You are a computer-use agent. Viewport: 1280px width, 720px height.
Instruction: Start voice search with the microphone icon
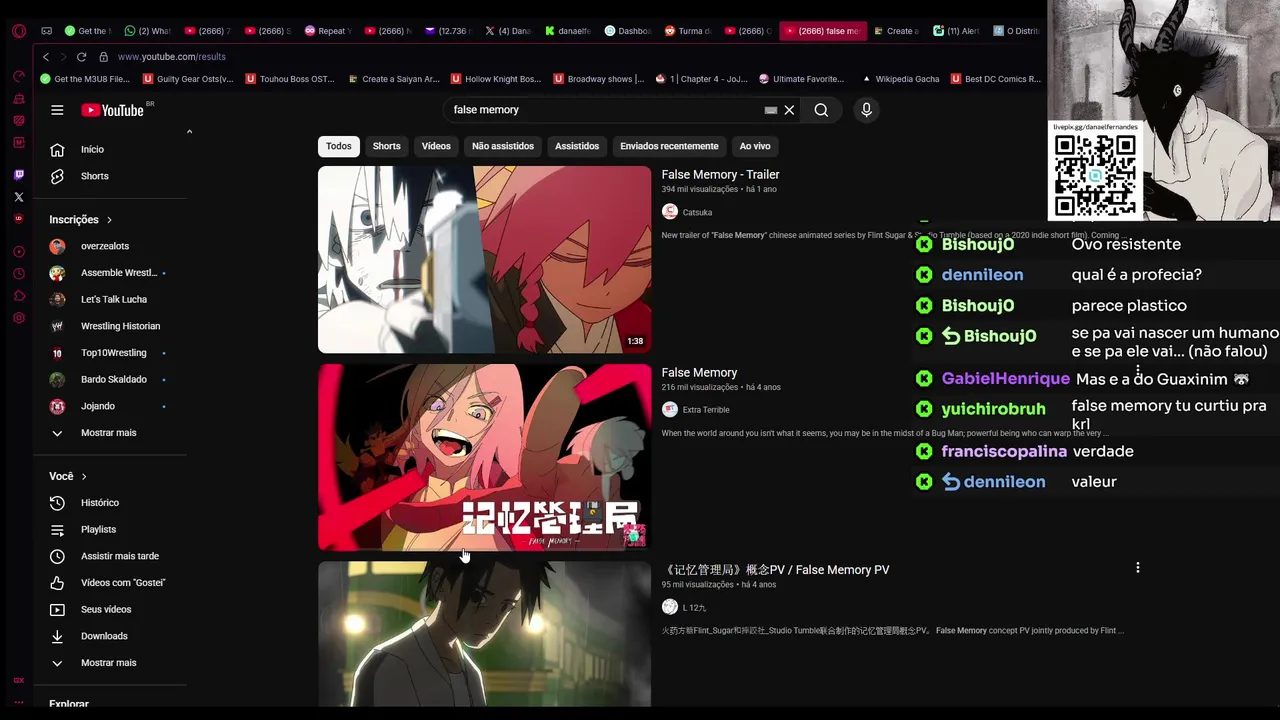coord(867,110)
